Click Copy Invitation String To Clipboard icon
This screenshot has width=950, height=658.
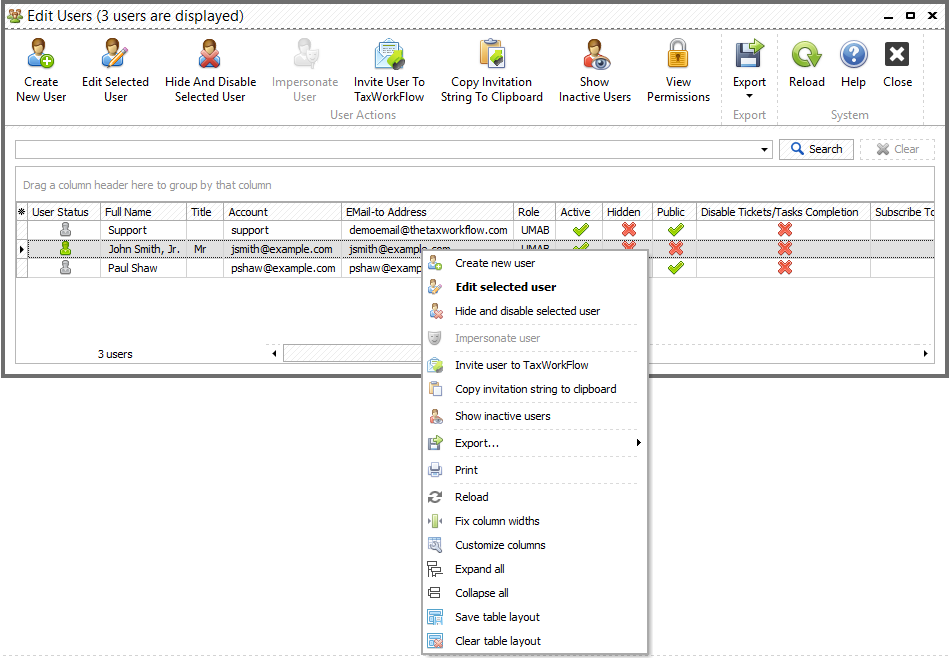point(491,53)
